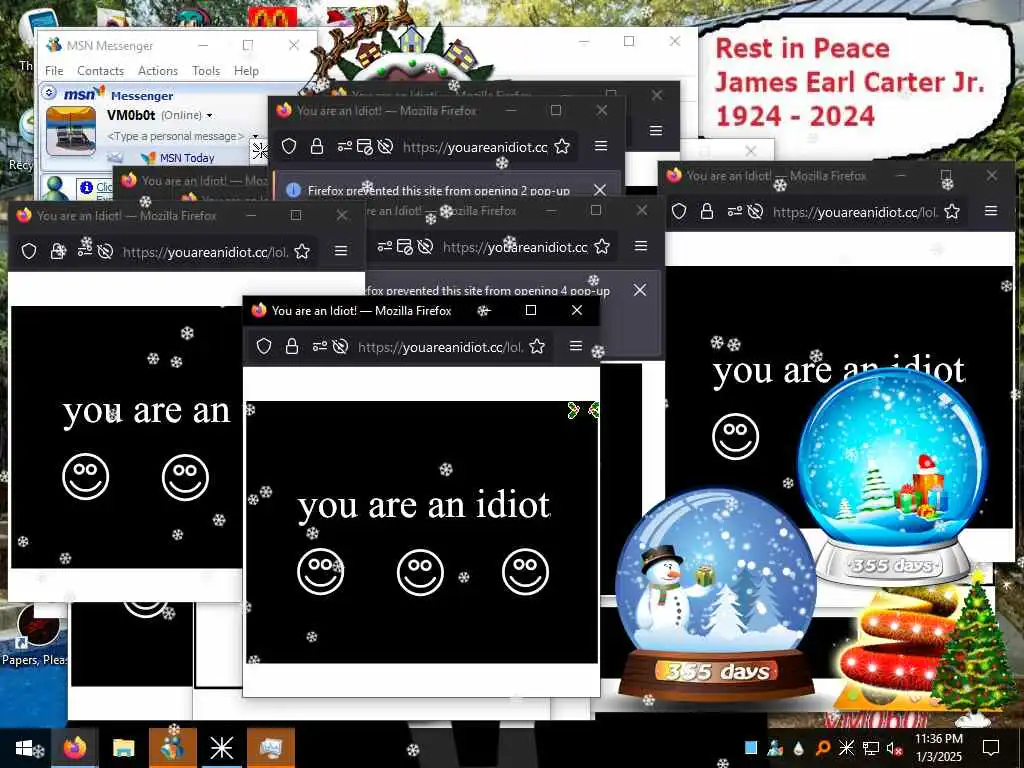
Task: Open hamburger menu in 2 pop-up Firefox window
Action: click(x=601, y=146)
